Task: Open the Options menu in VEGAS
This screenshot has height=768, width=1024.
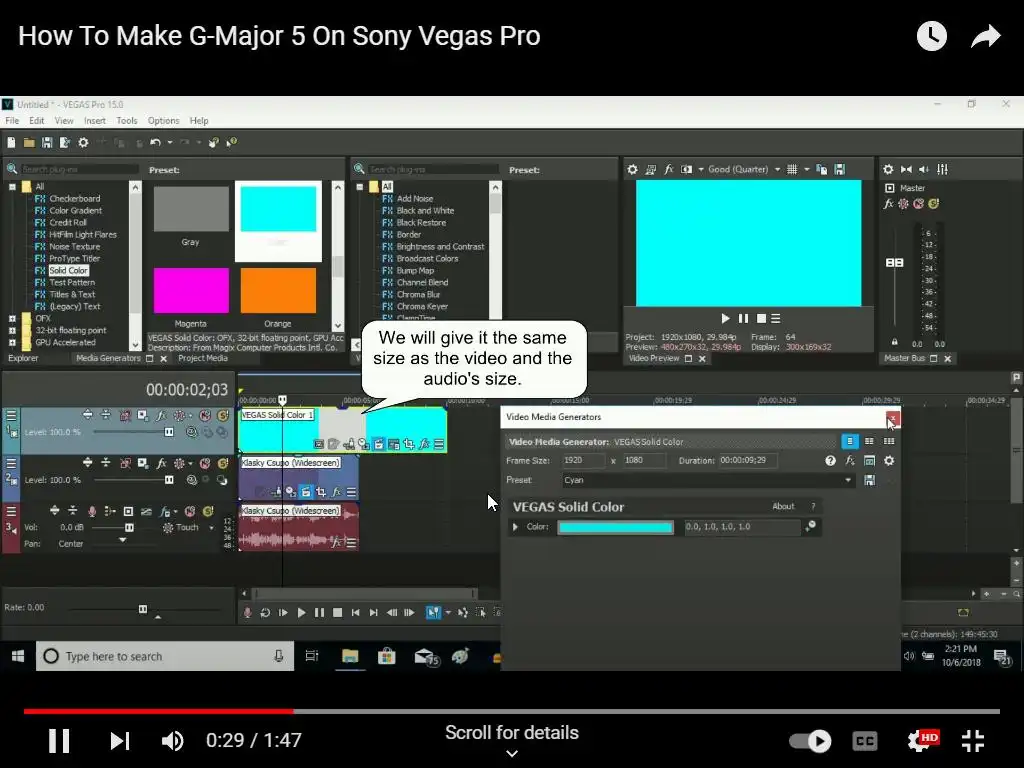Action: (163, 121)
